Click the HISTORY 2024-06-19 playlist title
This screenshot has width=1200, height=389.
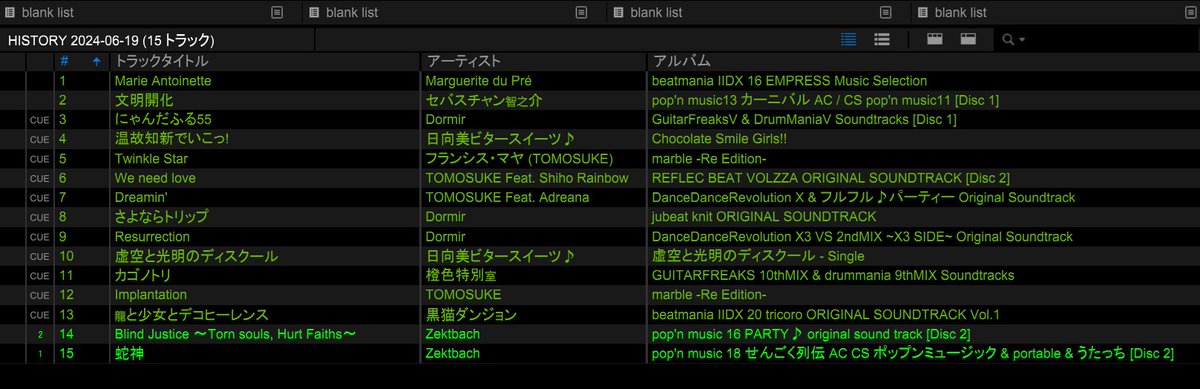click(x=111, y=41)
